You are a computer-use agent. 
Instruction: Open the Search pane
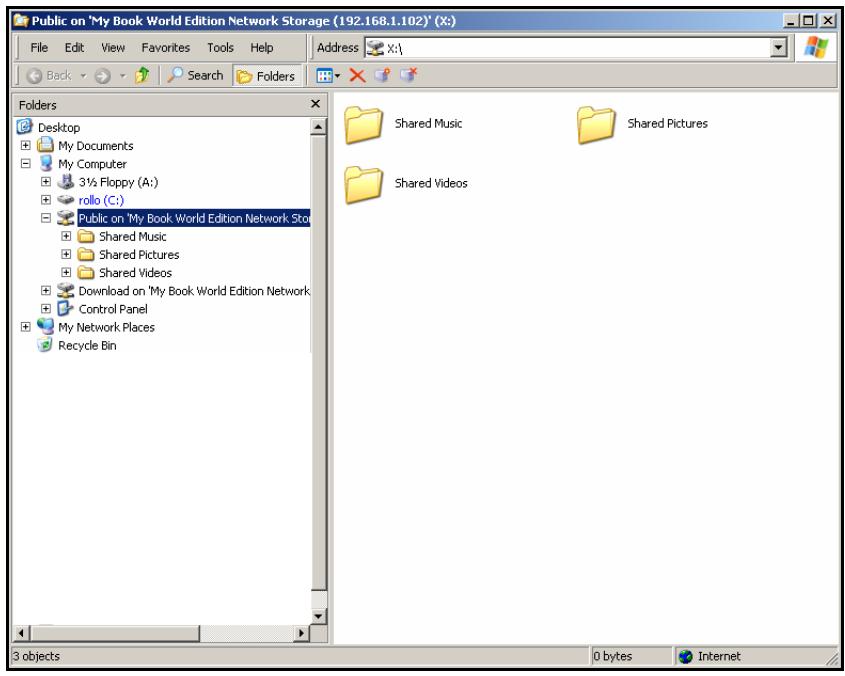pyautogui.click(x=195, y=75)
